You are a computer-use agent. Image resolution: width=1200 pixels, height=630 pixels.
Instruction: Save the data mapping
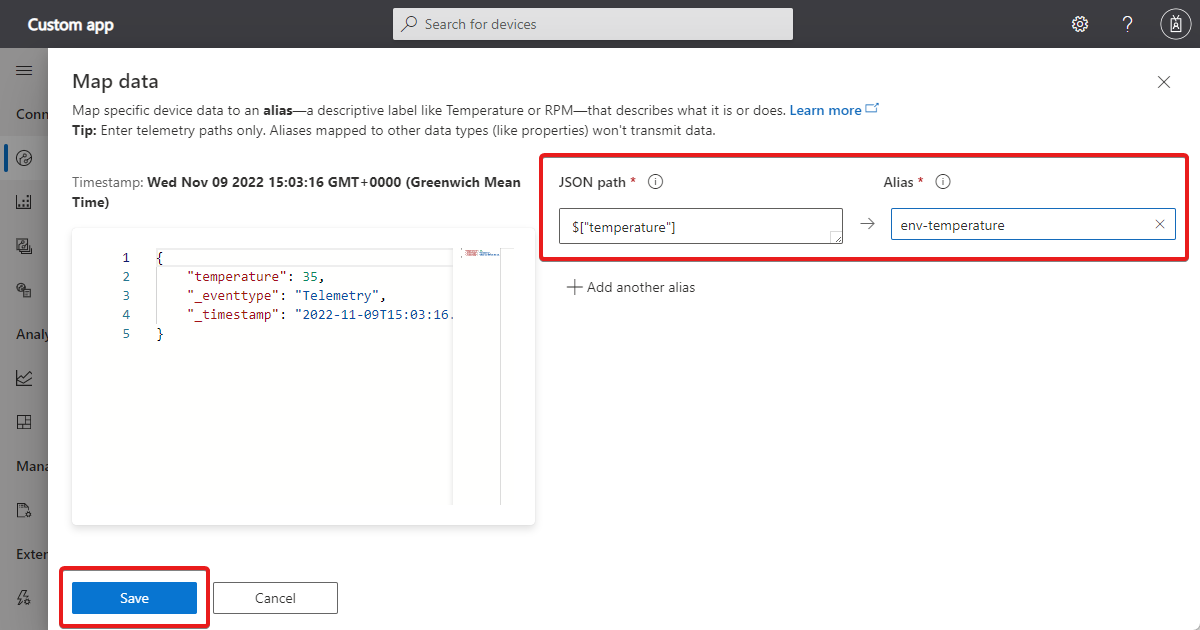133,597
